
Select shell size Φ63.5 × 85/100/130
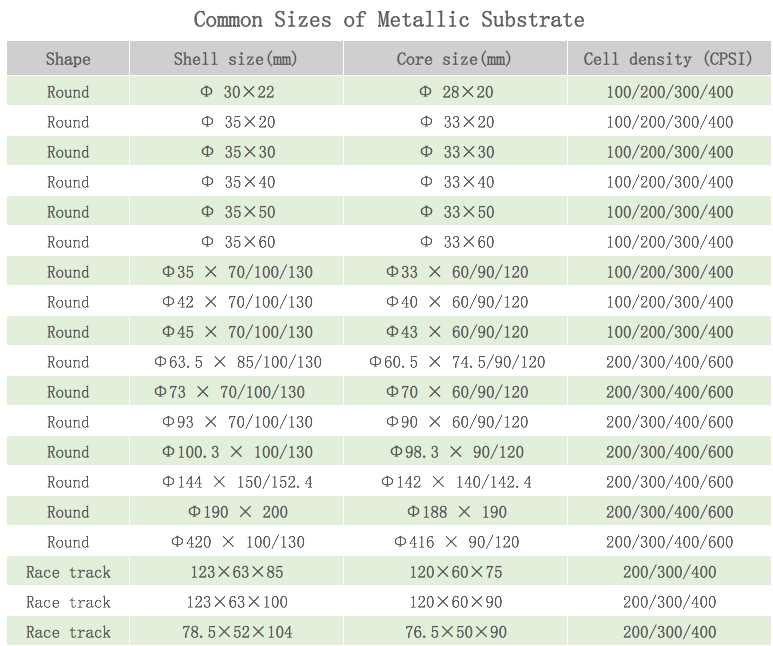coord(237,362)
